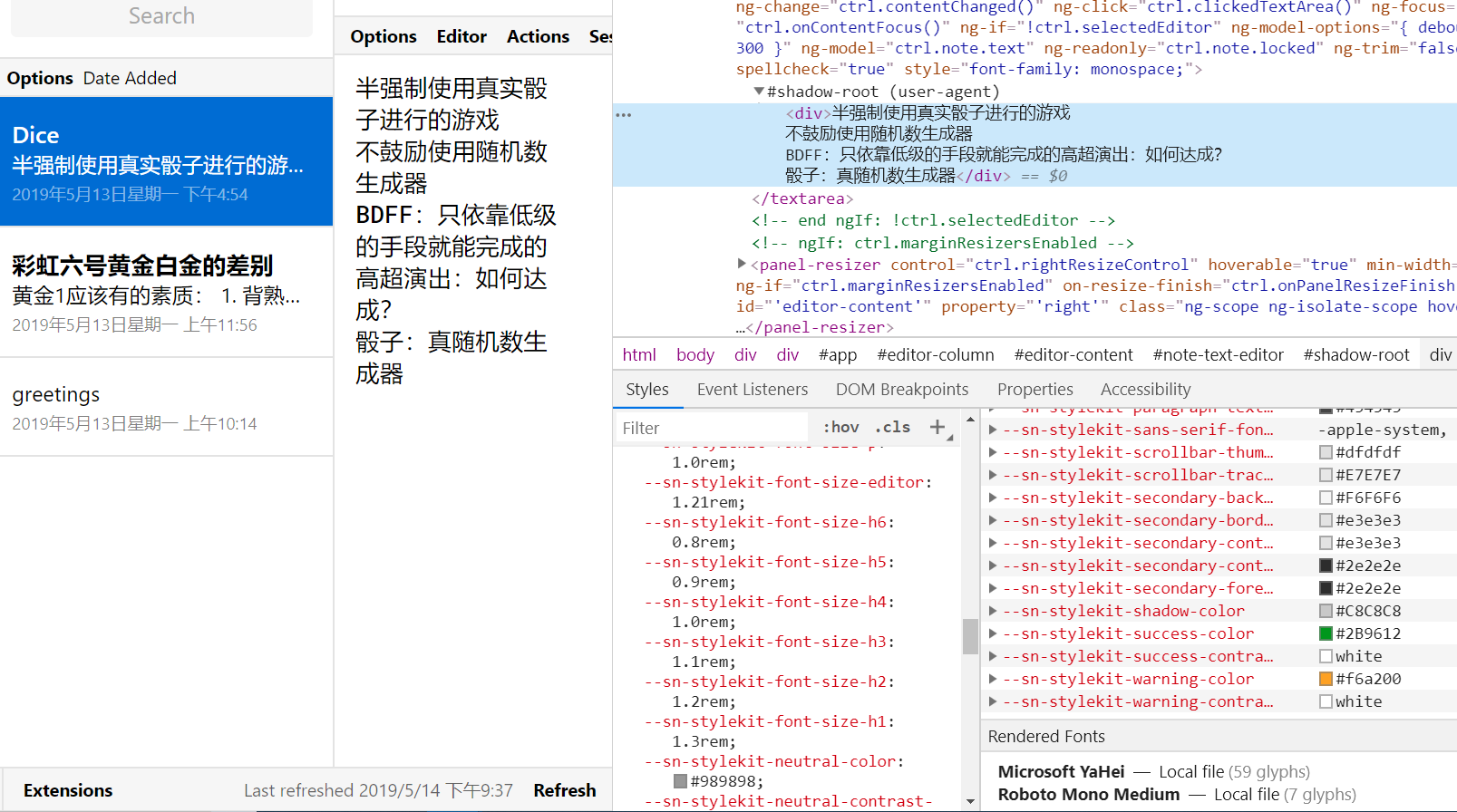Select the Dice note in the list
Screen dimensions: 1457x812
tap(166, 162)
